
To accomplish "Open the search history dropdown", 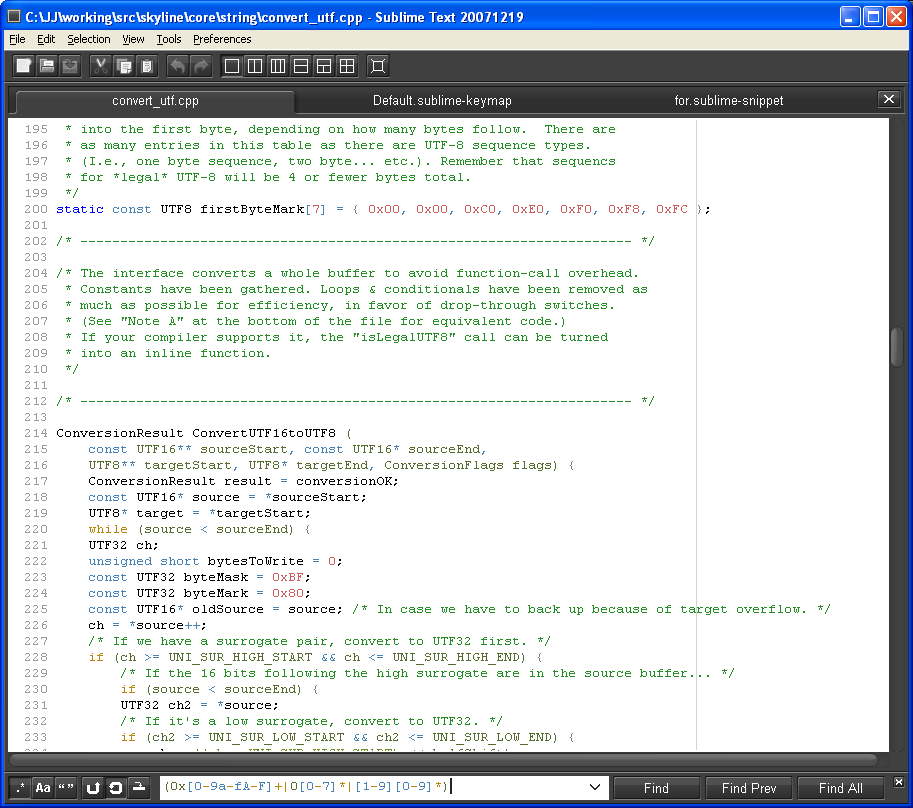I will 595,788.
